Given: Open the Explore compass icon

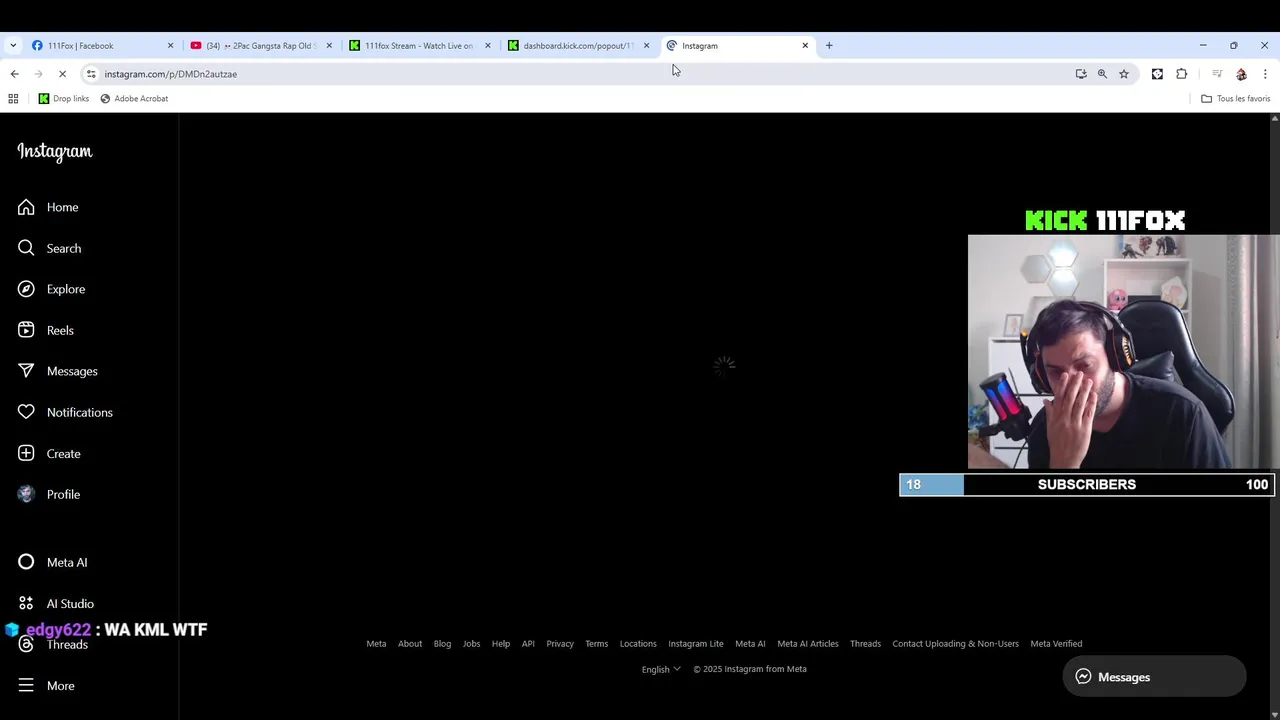Looking at the screenshot, I should coord(26,289).
